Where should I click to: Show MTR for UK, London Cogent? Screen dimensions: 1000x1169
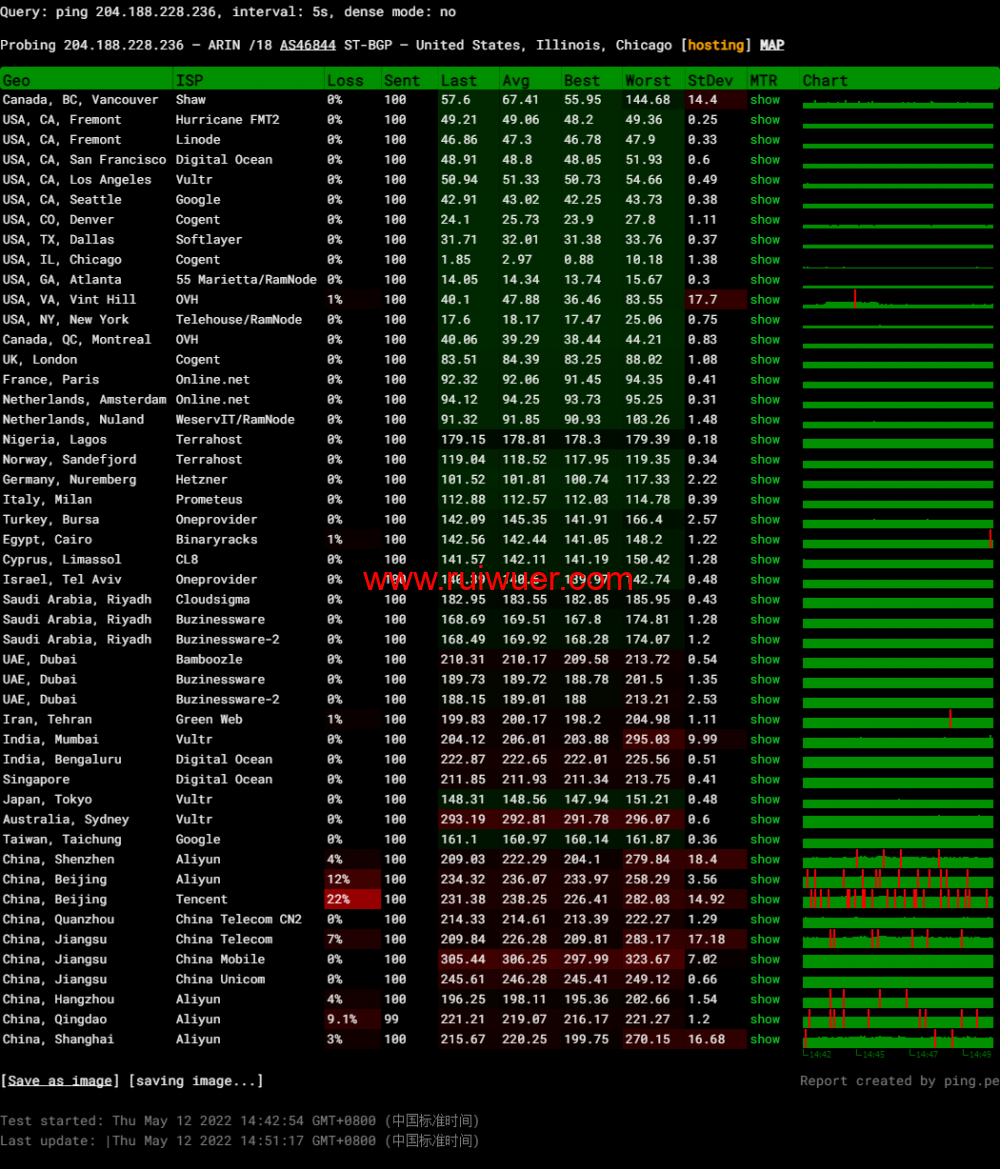point(765,360)
